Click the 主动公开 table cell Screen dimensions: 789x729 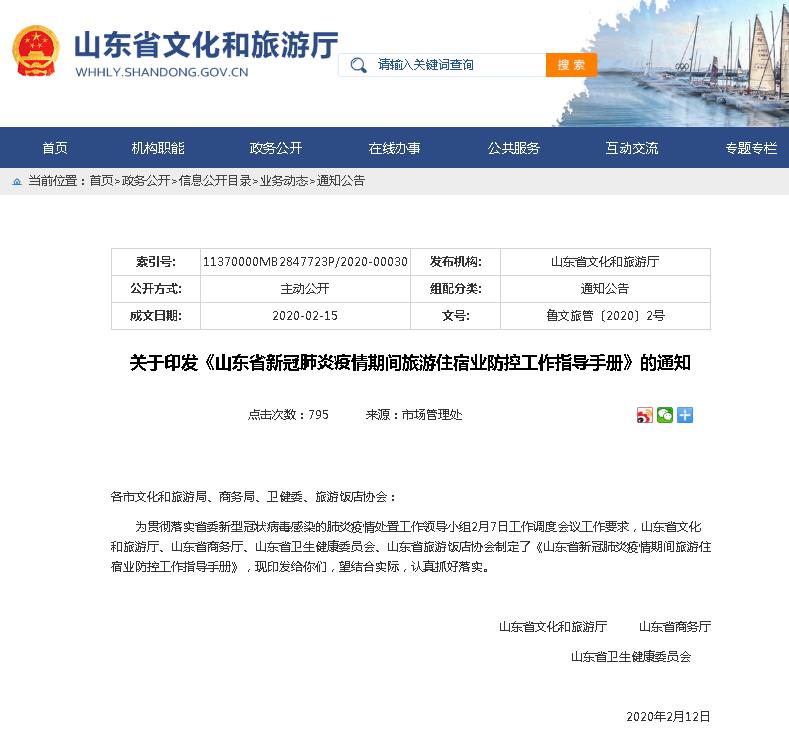click(305, 289)
